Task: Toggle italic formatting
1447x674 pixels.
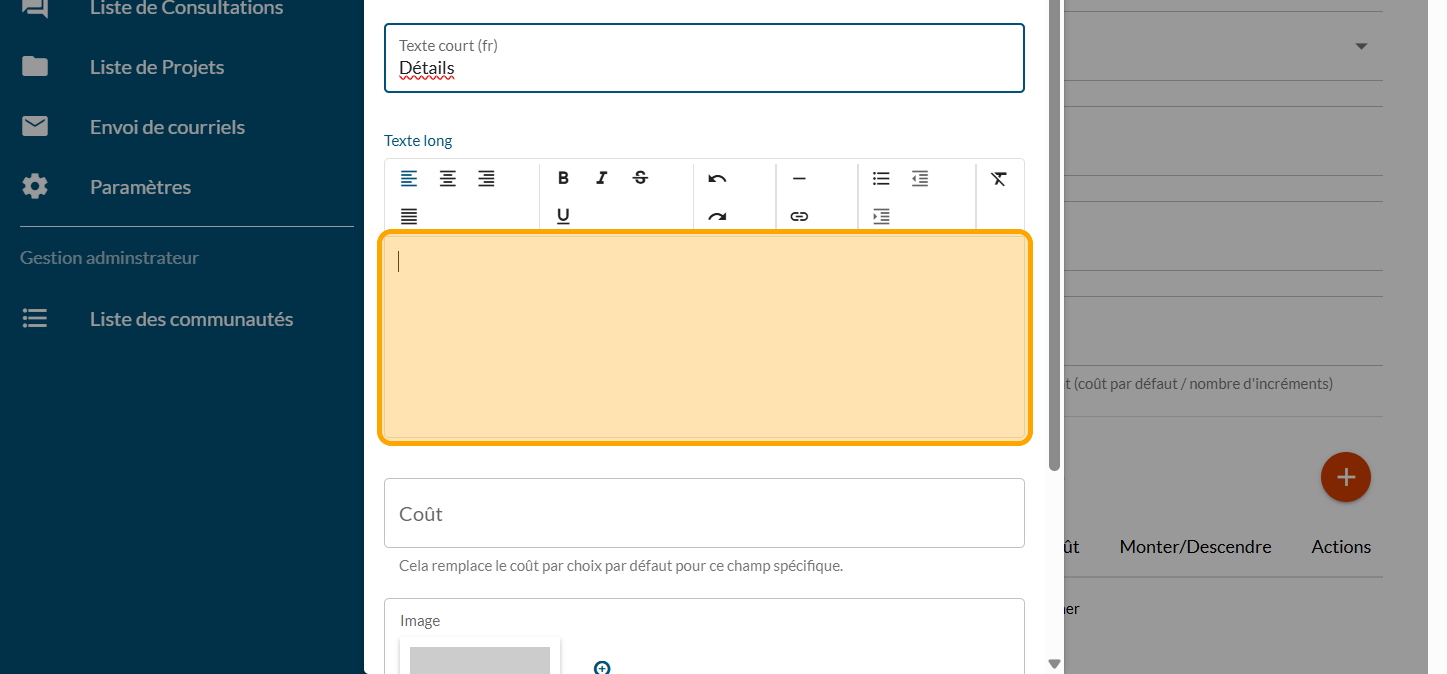Action: [x=601, y=179]
